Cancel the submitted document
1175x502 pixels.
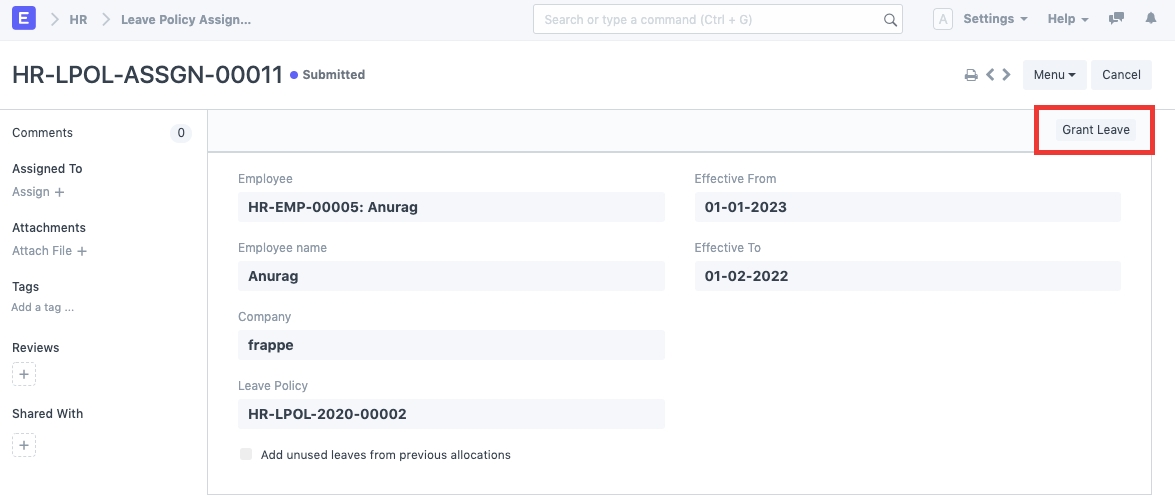coord(1121,75)
